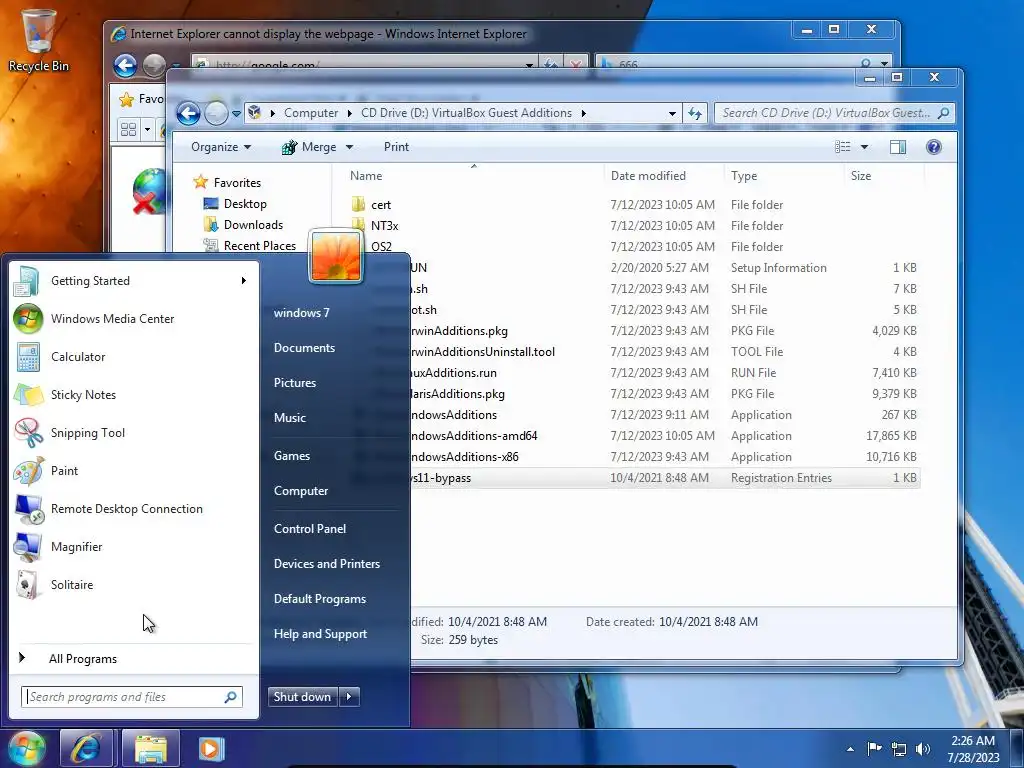Open the address bar history dropdown
Screen dimensions: 1024x768
672,114
